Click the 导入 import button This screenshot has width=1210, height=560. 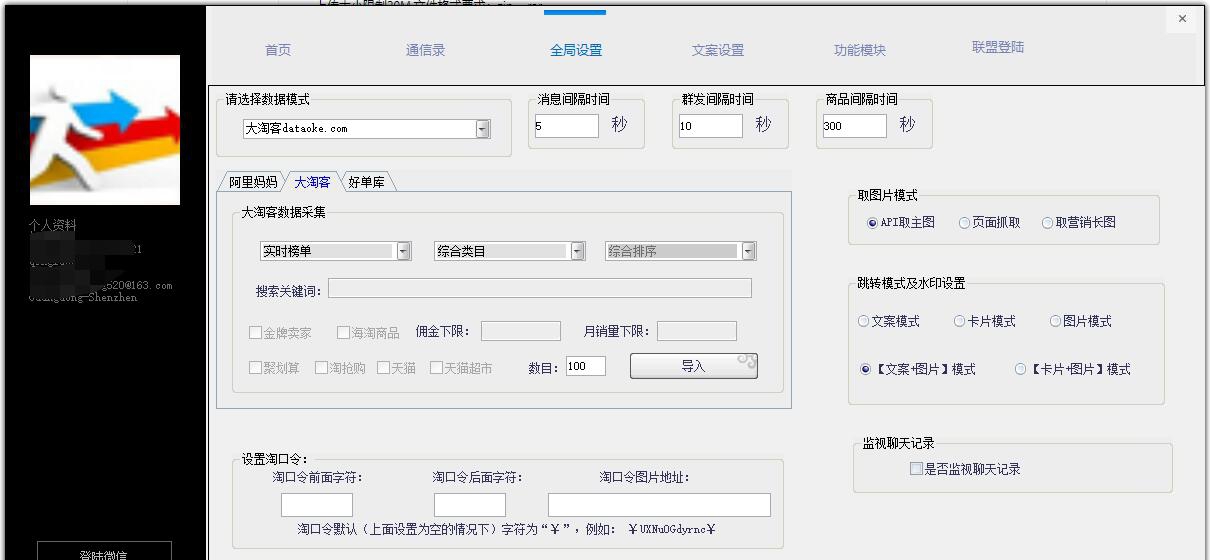click(693, 366)
